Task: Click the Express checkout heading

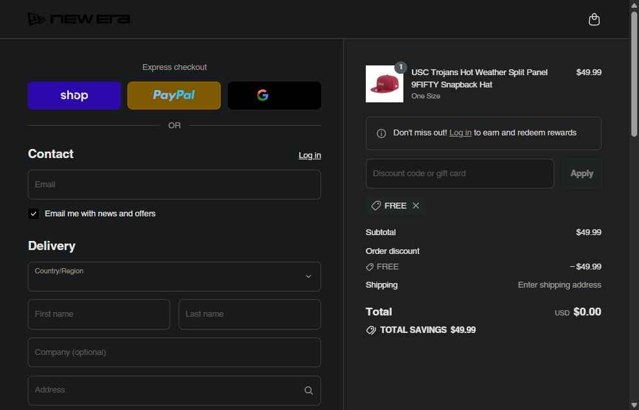Action: point(174,67)
